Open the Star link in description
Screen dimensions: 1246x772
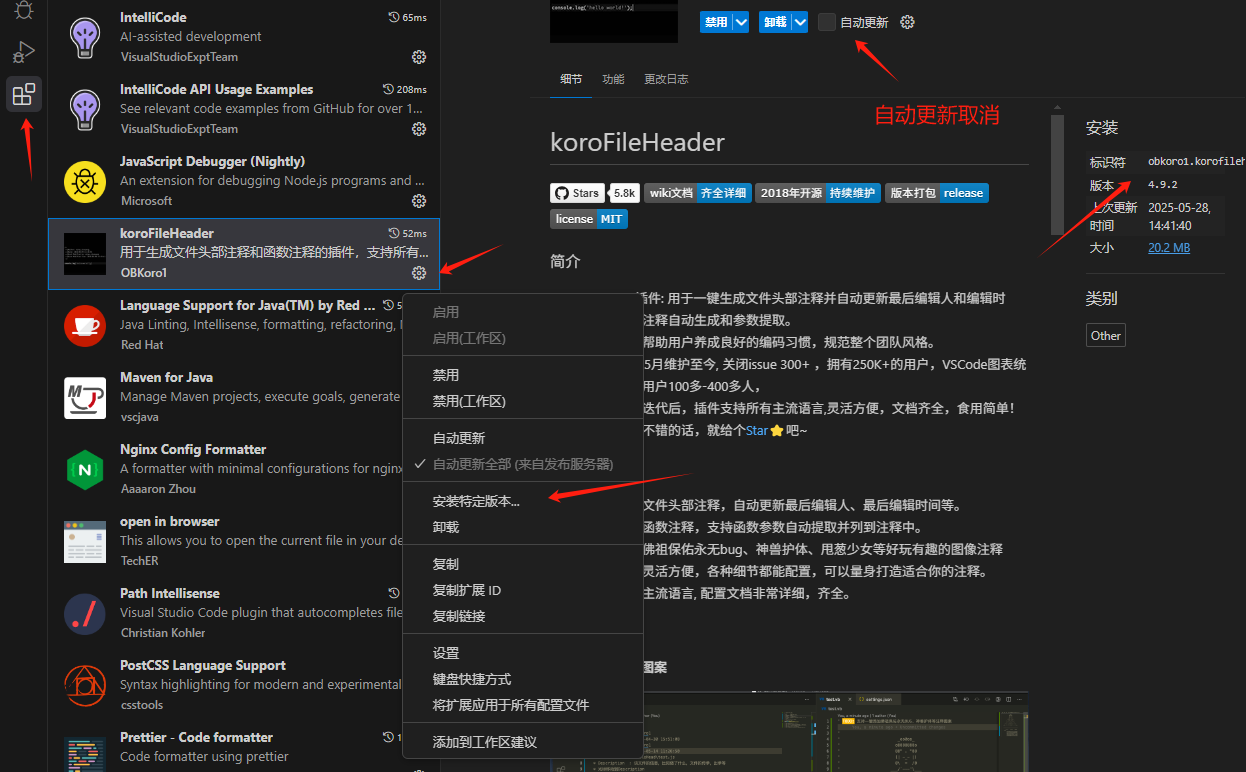tap(757, 430)
